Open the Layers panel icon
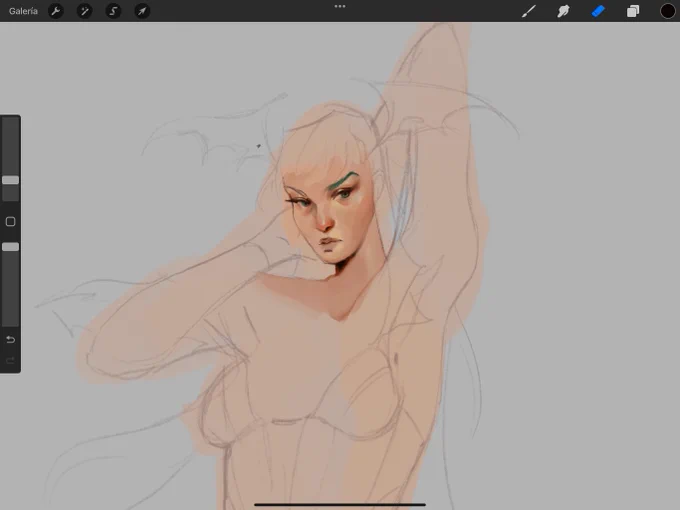Image resolution: width=680 pixels, height=510 pixels. pos(633,11)
